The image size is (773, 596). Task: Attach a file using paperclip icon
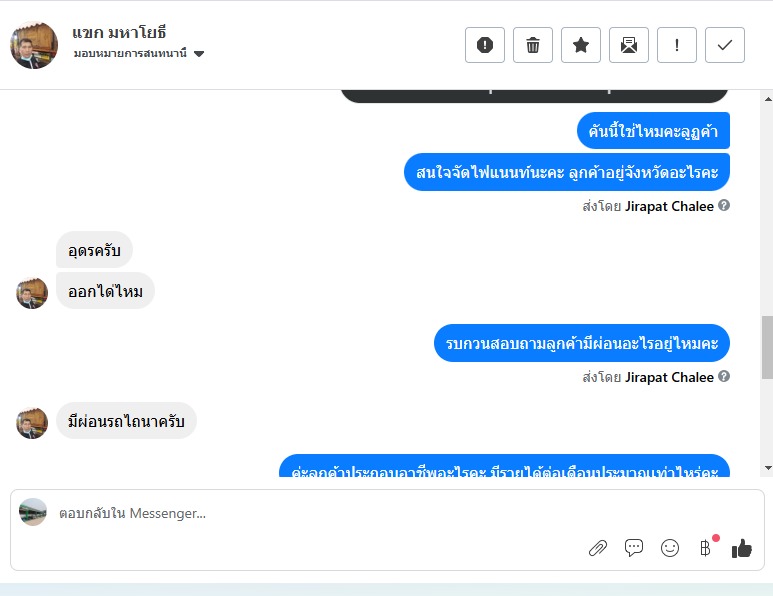[598, 548]
